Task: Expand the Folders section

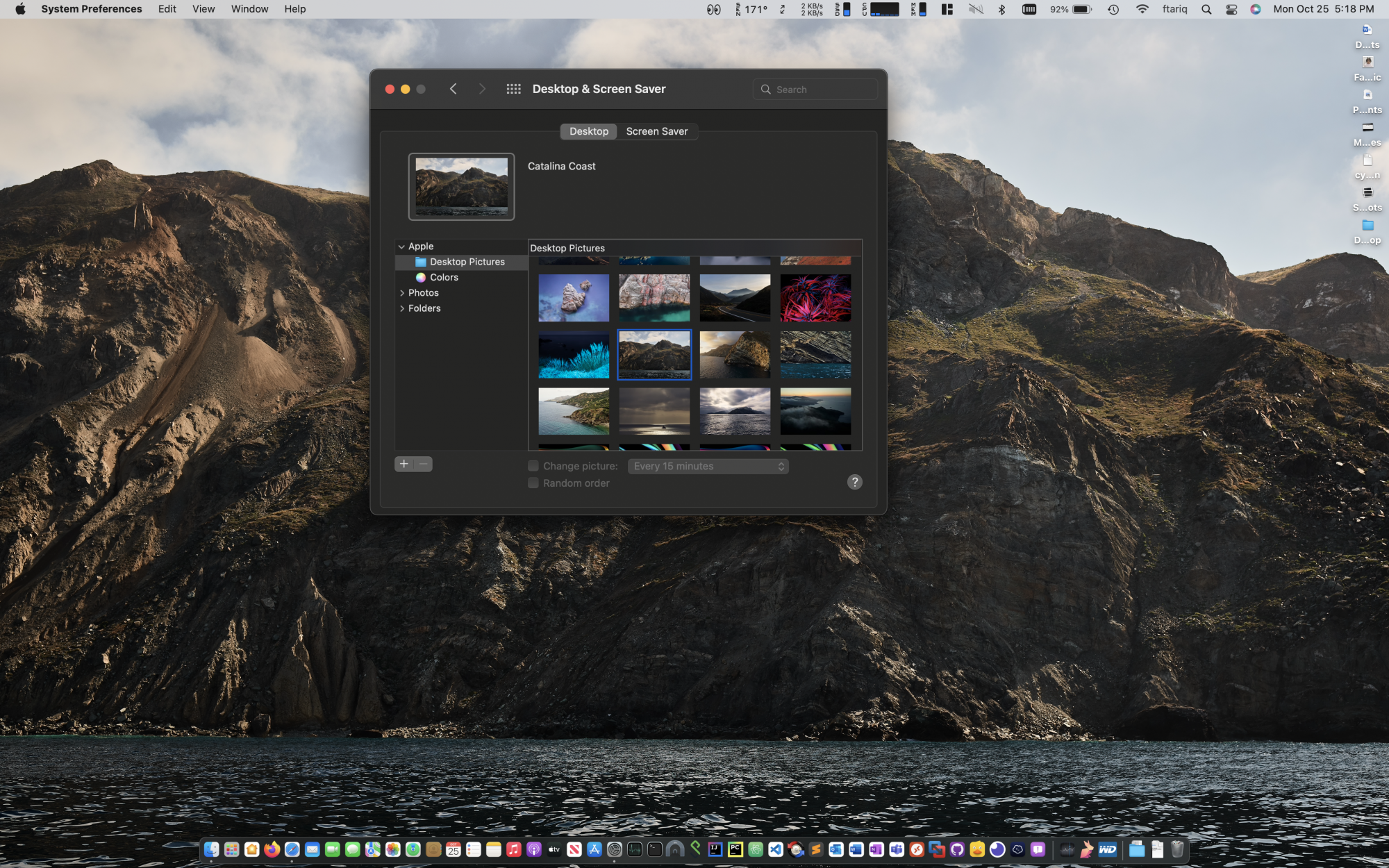Action: [x=402, y=308]
